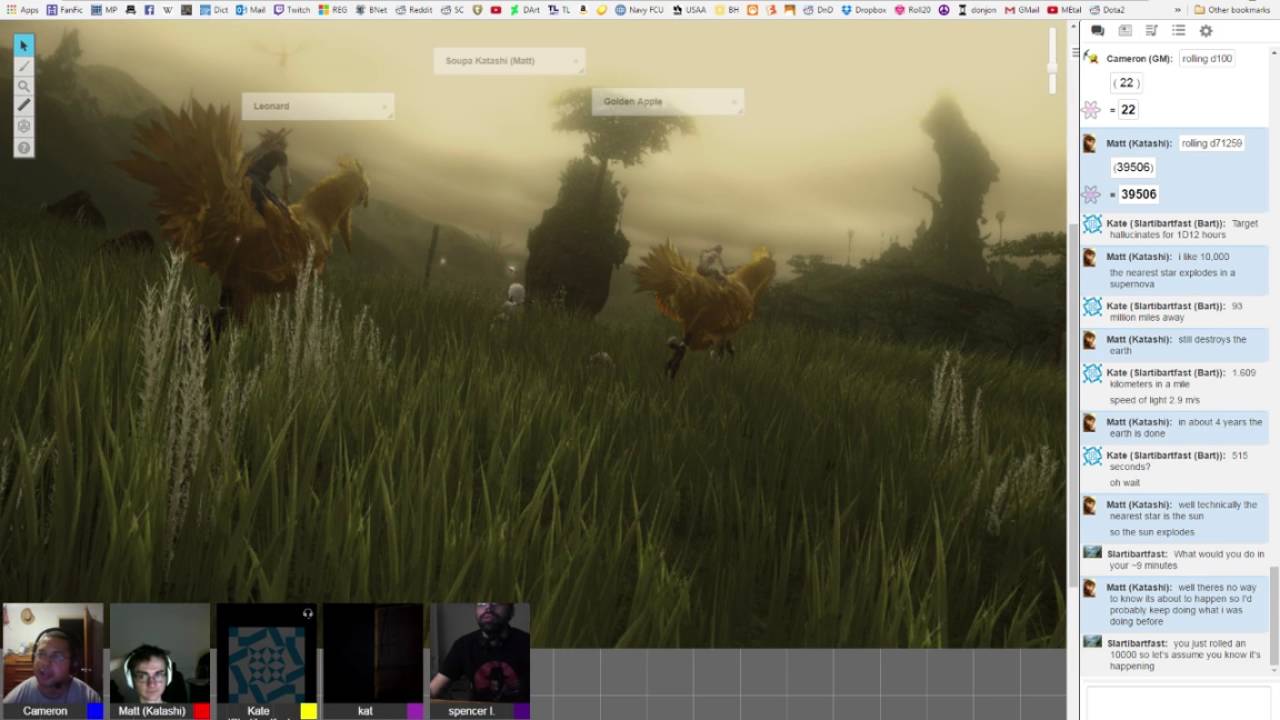Click the d100 roll result 22
This screenshot has width=1280, height=720.
coord(1128,110)
